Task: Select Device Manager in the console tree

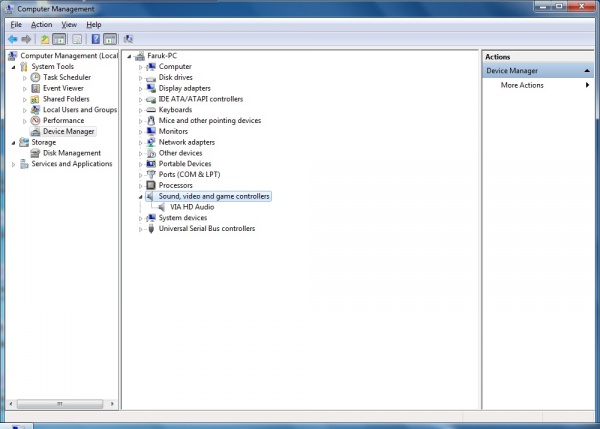Action: tap(68, 131)
